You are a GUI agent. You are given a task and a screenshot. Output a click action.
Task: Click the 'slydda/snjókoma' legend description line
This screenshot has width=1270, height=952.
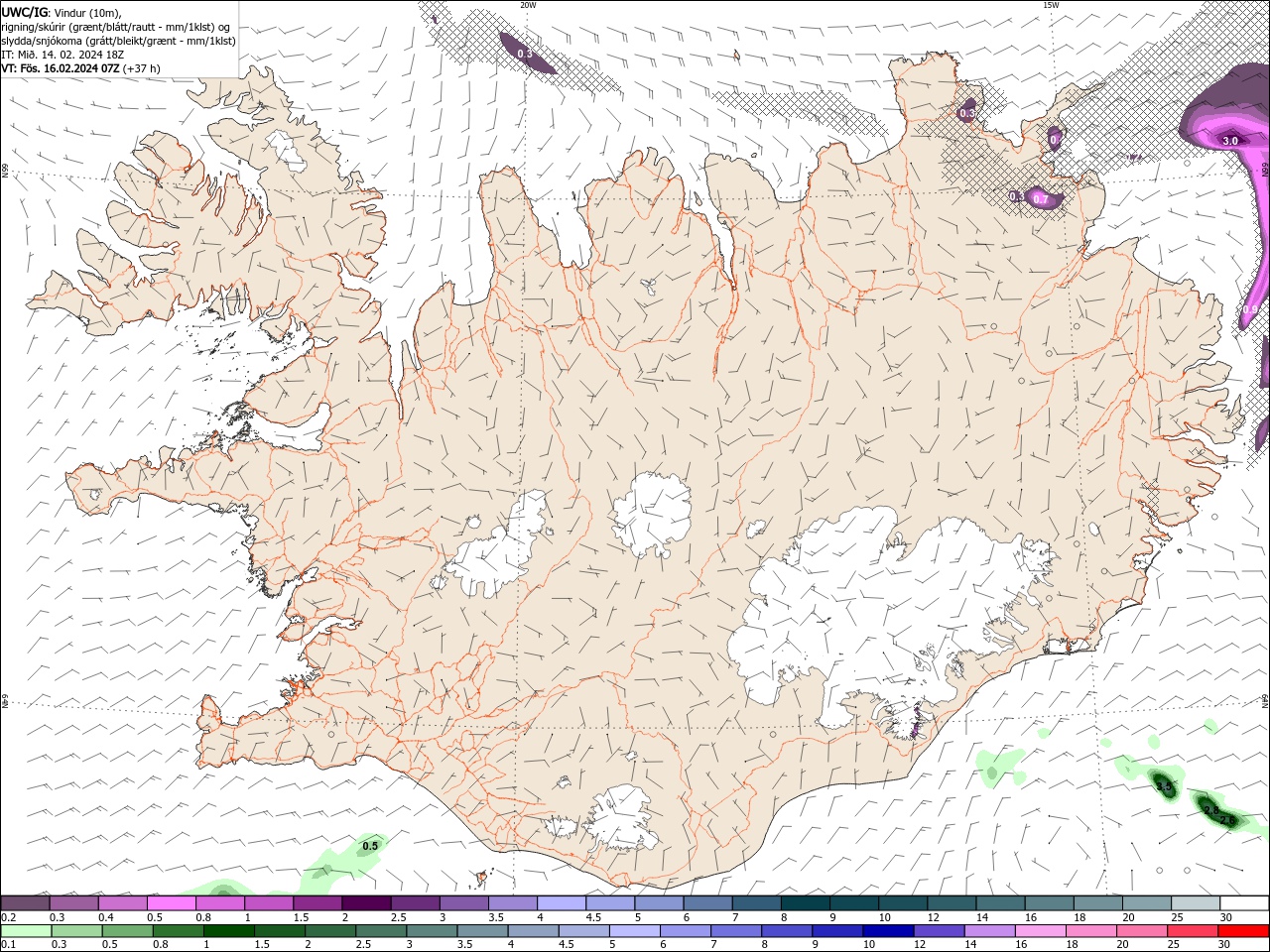point(118,41)
